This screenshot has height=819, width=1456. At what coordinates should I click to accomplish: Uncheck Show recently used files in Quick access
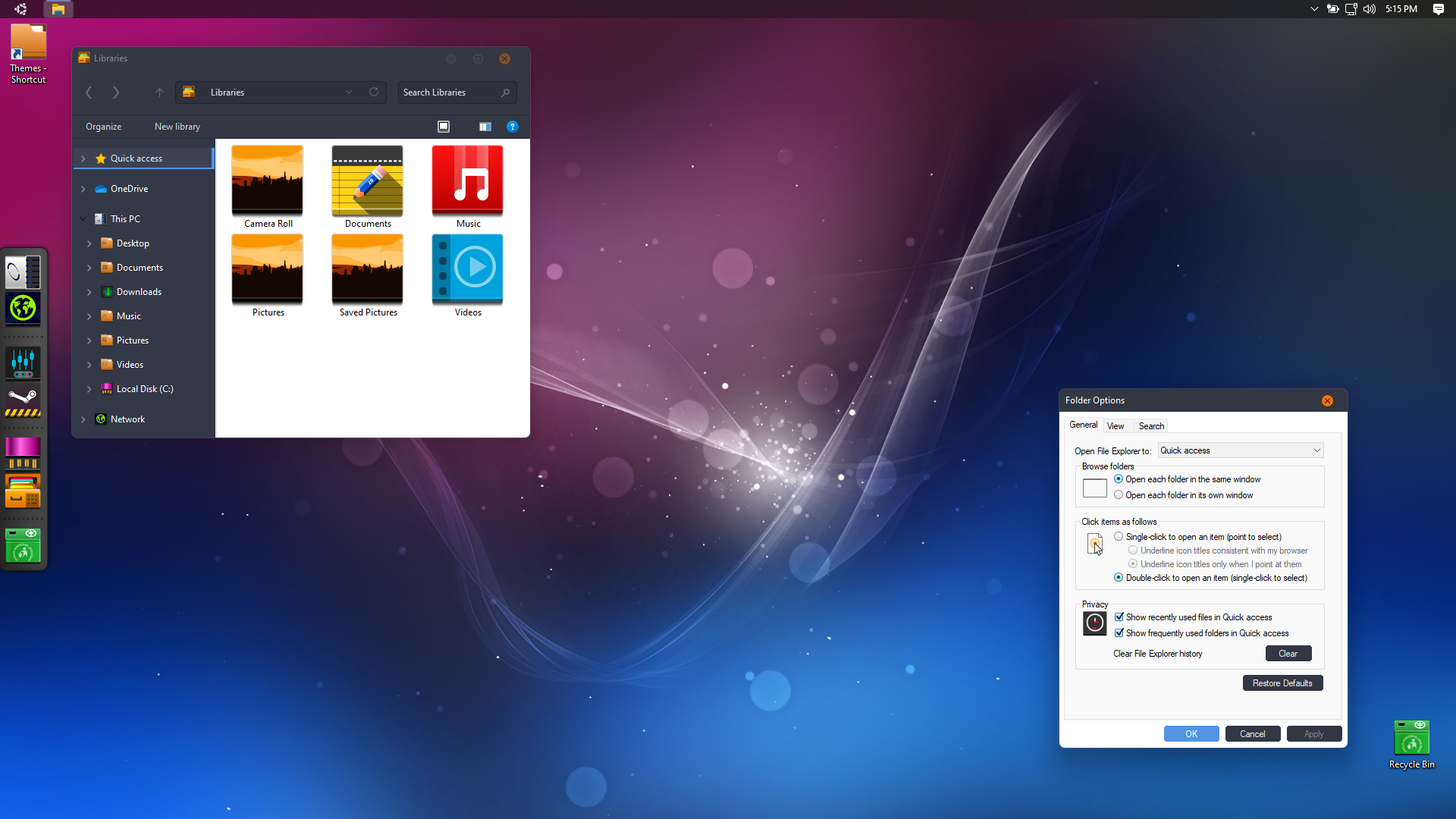click(x=1119, y=617)
